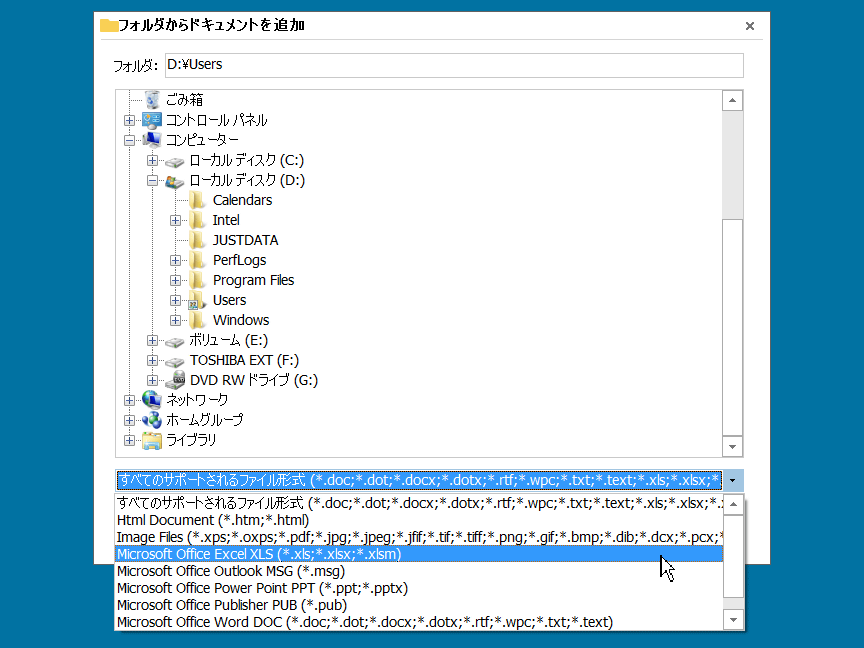Screen dimensions: 864x648
Task: Click the Calendars folder icon
Action: (197, 201)
